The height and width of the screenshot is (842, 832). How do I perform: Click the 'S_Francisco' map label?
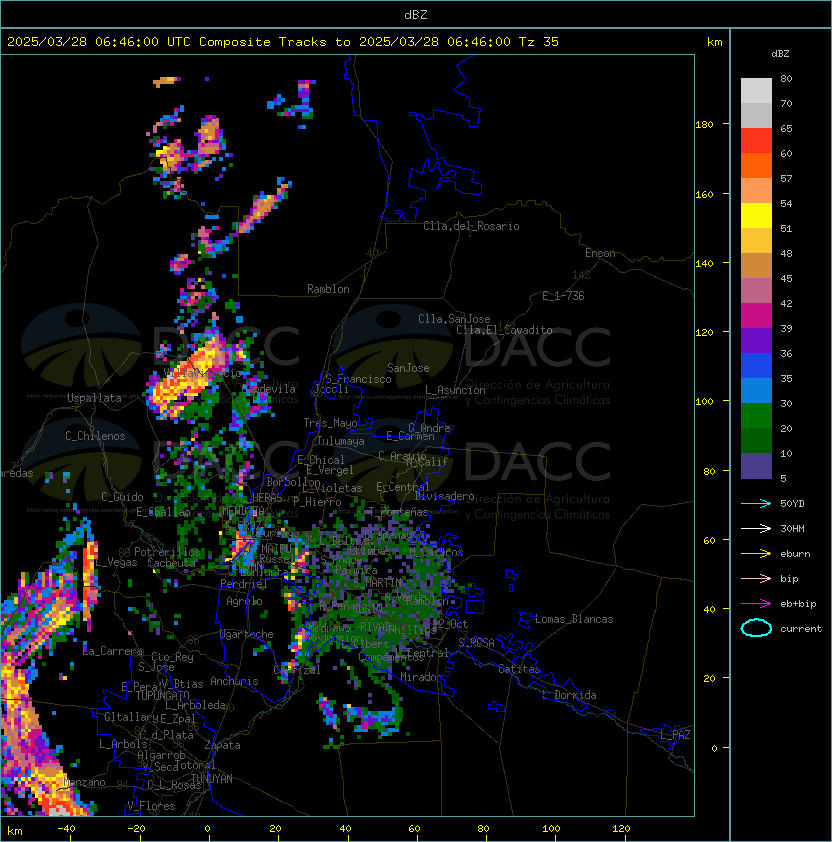358,379
